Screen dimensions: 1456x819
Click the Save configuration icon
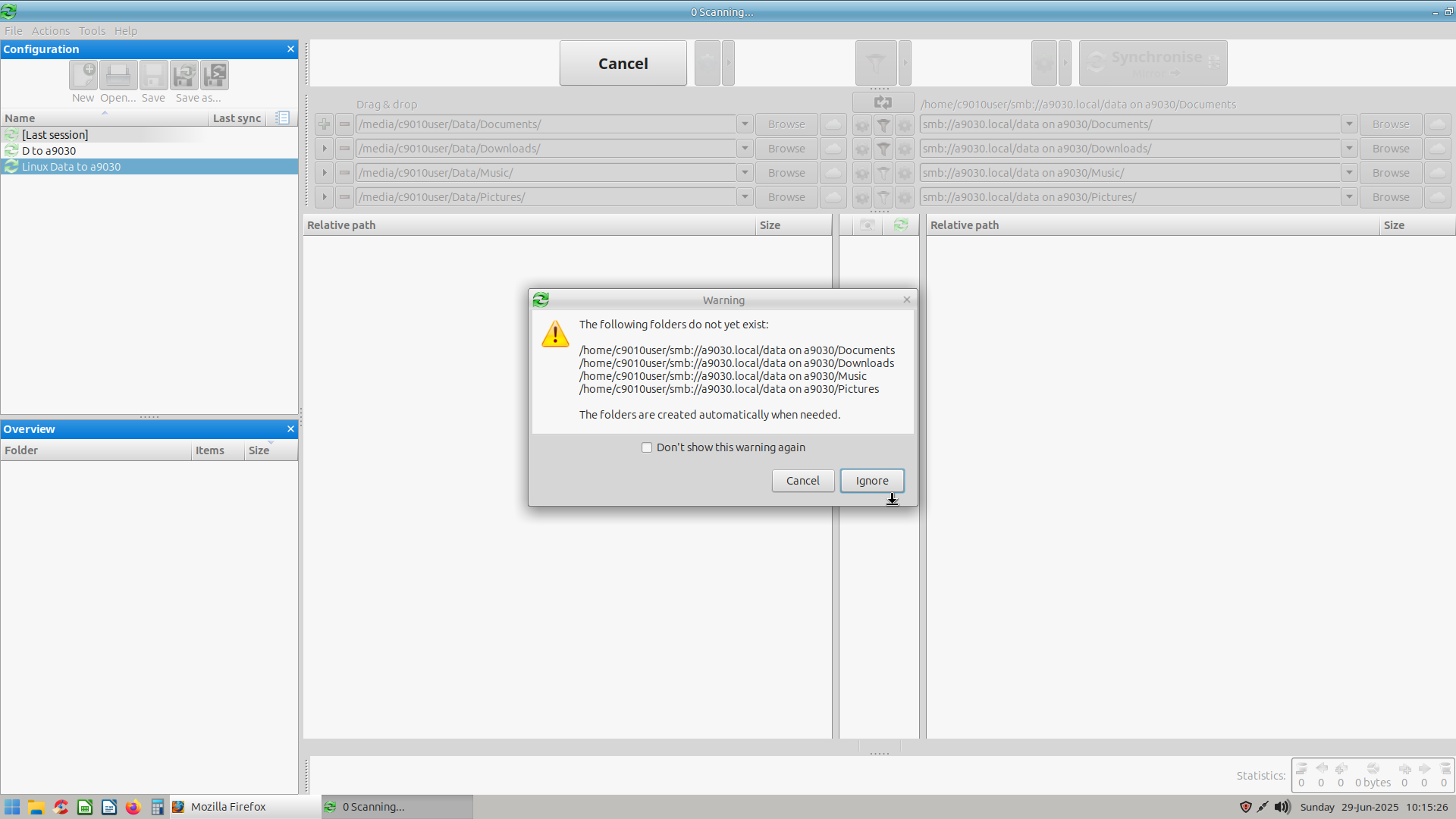153,75
